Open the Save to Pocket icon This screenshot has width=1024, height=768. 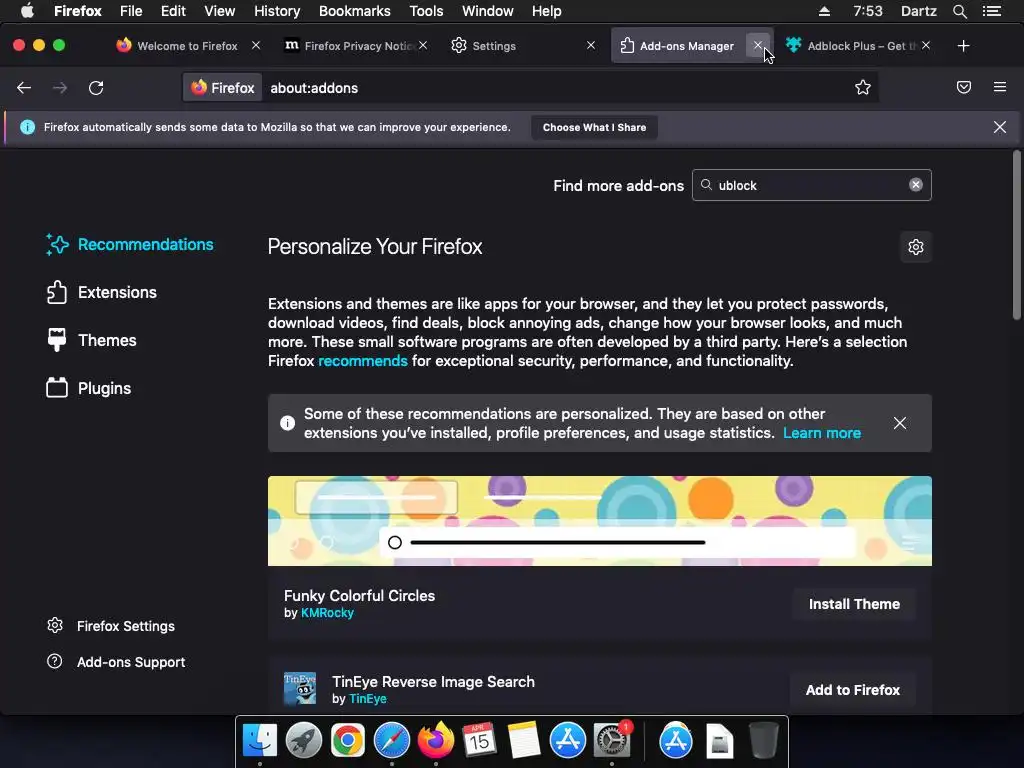click(964, 88)
